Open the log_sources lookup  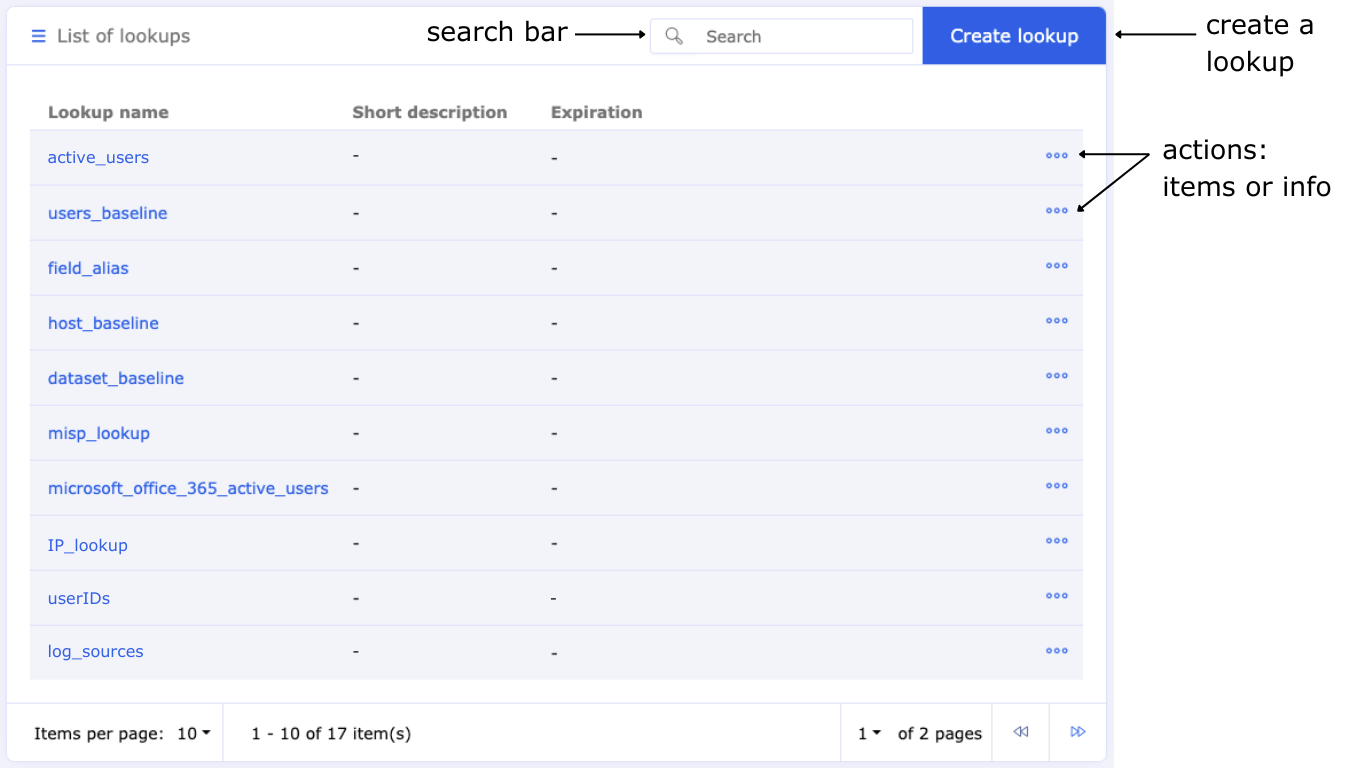(96, 651)
